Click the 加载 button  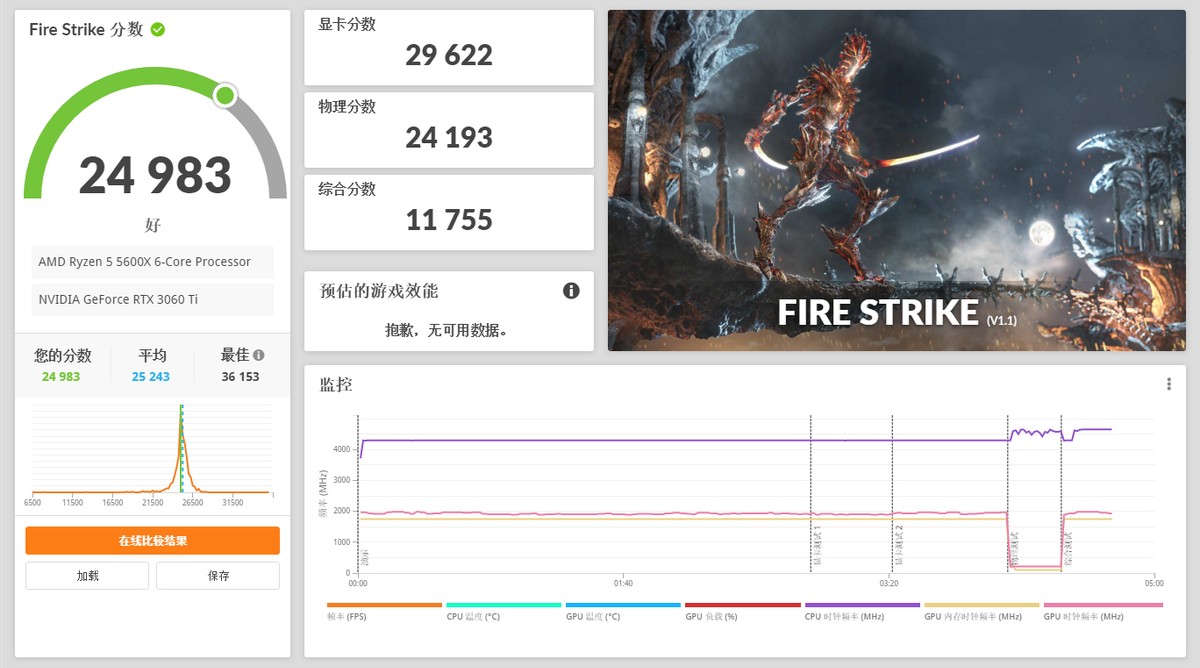point(86,575)
